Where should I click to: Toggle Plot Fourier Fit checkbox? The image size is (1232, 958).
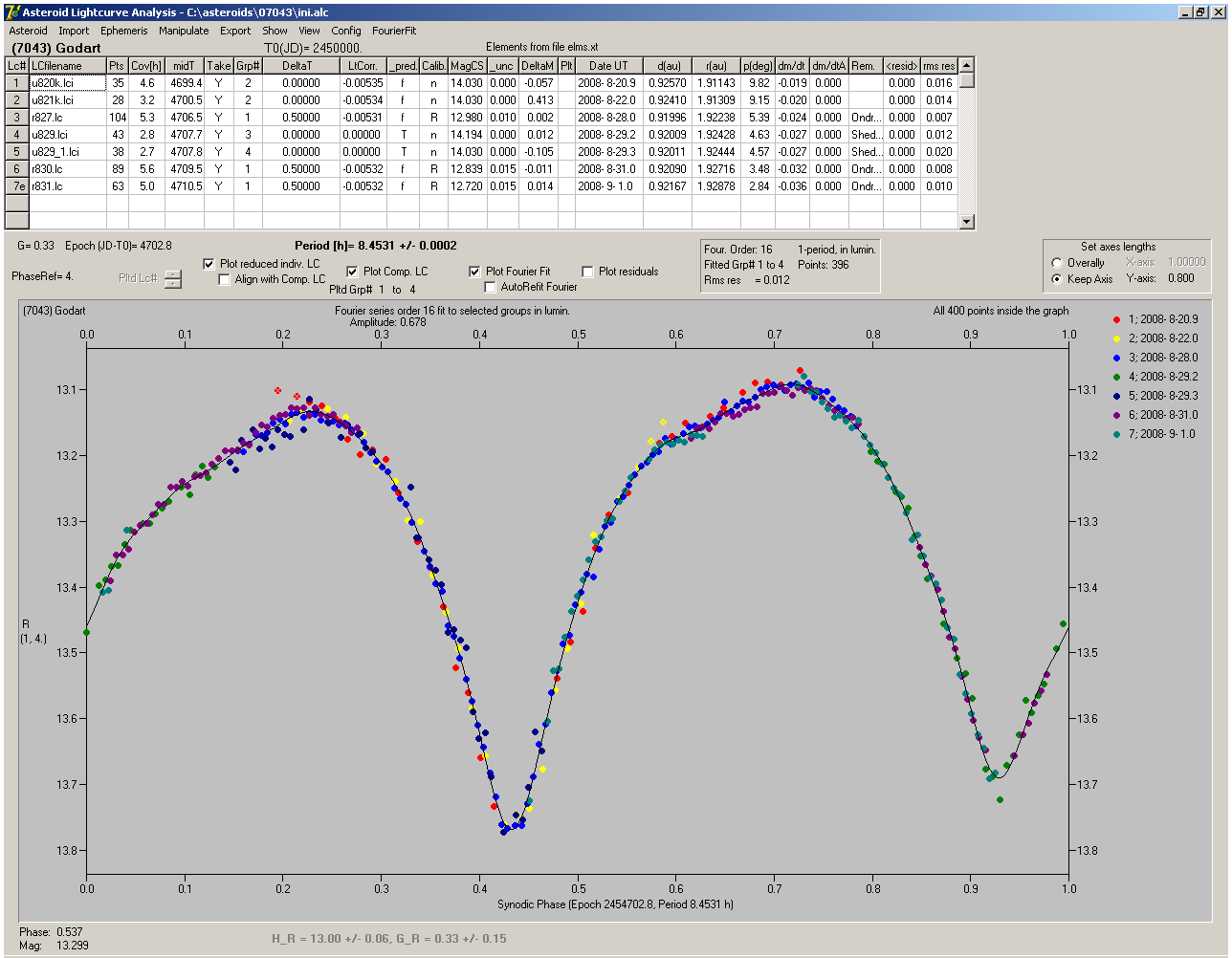coord(474,272)
